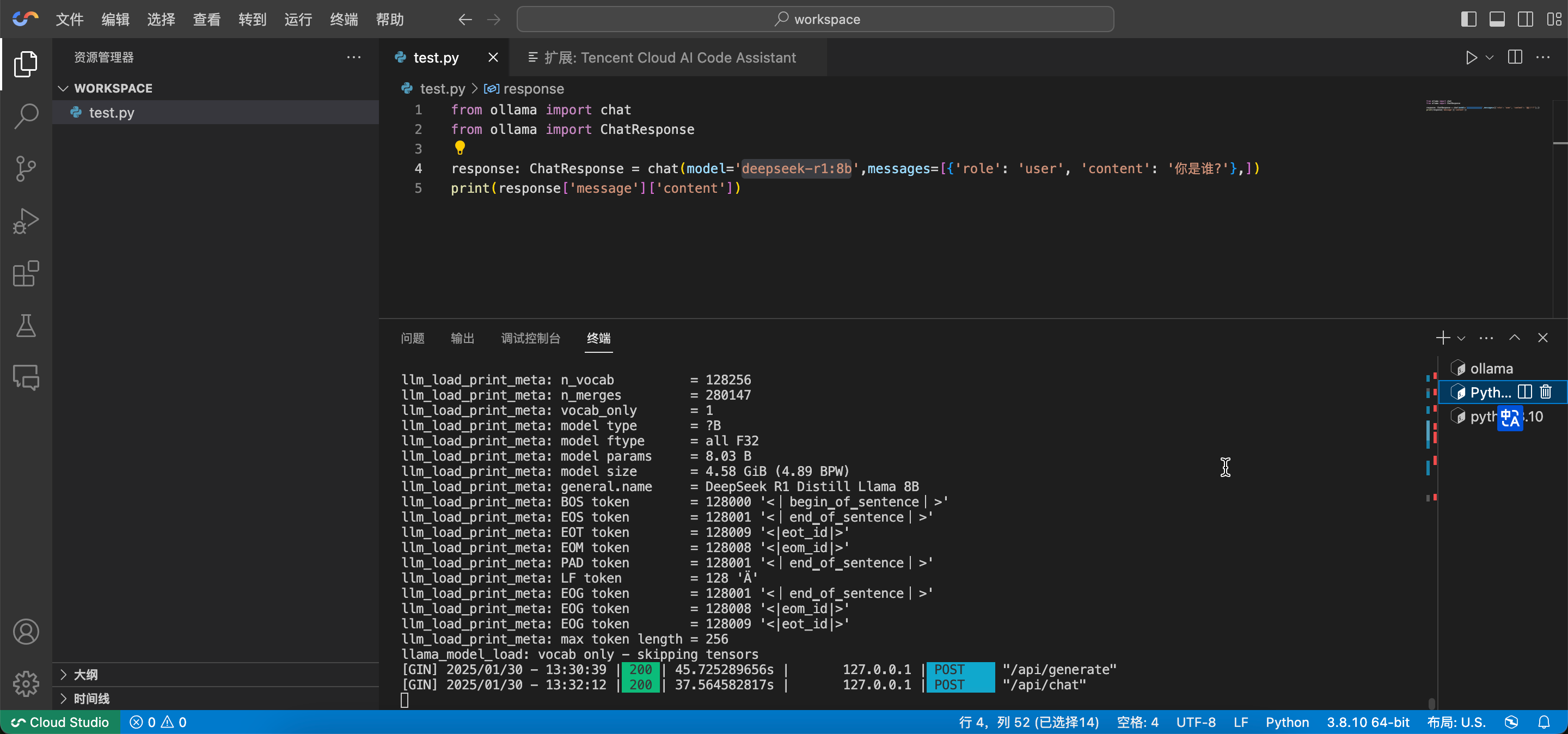Collapse the WORKSPACE folder tree
The height and width of the screenshot is (734, 1568).
[x=63, y=88]
